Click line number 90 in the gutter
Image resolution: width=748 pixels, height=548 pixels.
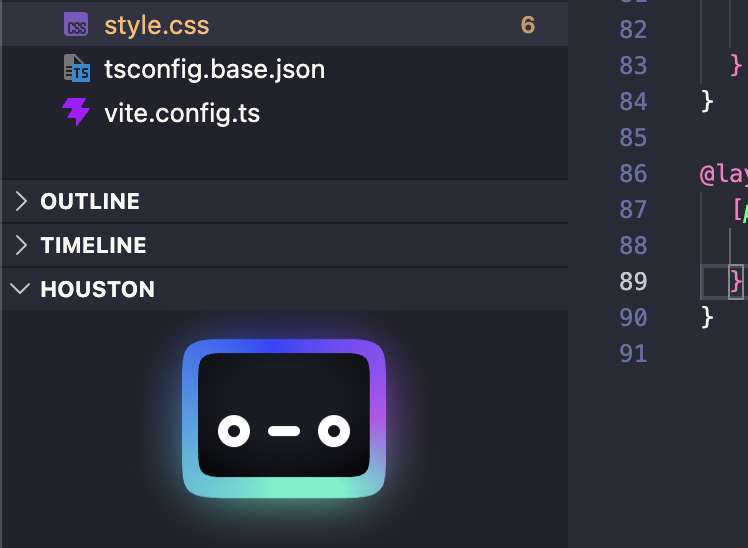[x=633, y=318]
